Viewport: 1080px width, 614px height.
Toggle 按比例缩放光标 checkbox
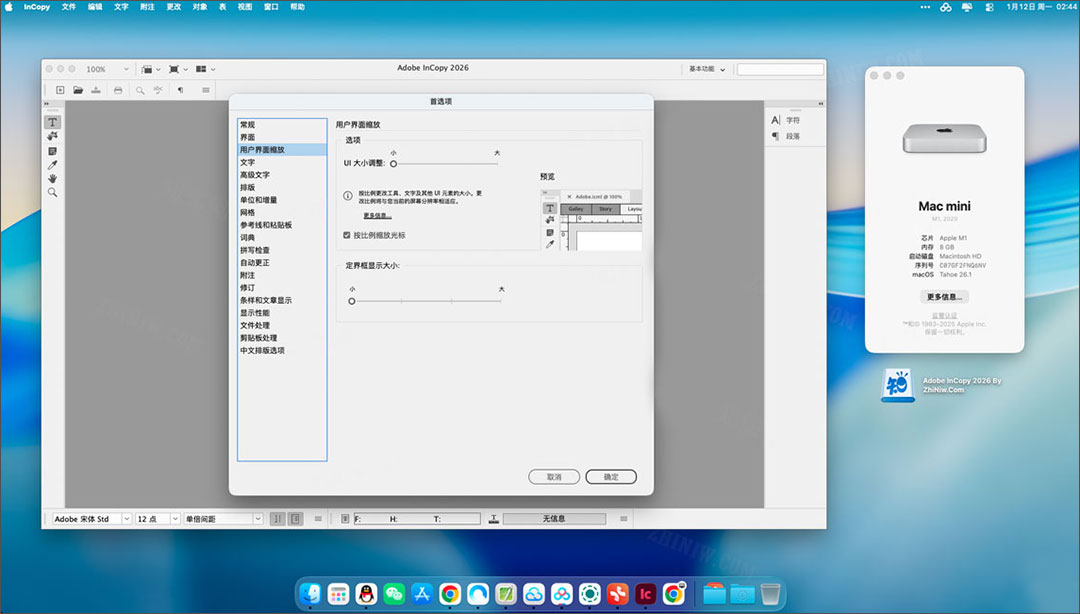pyautogui.click(x=346, y=235)
